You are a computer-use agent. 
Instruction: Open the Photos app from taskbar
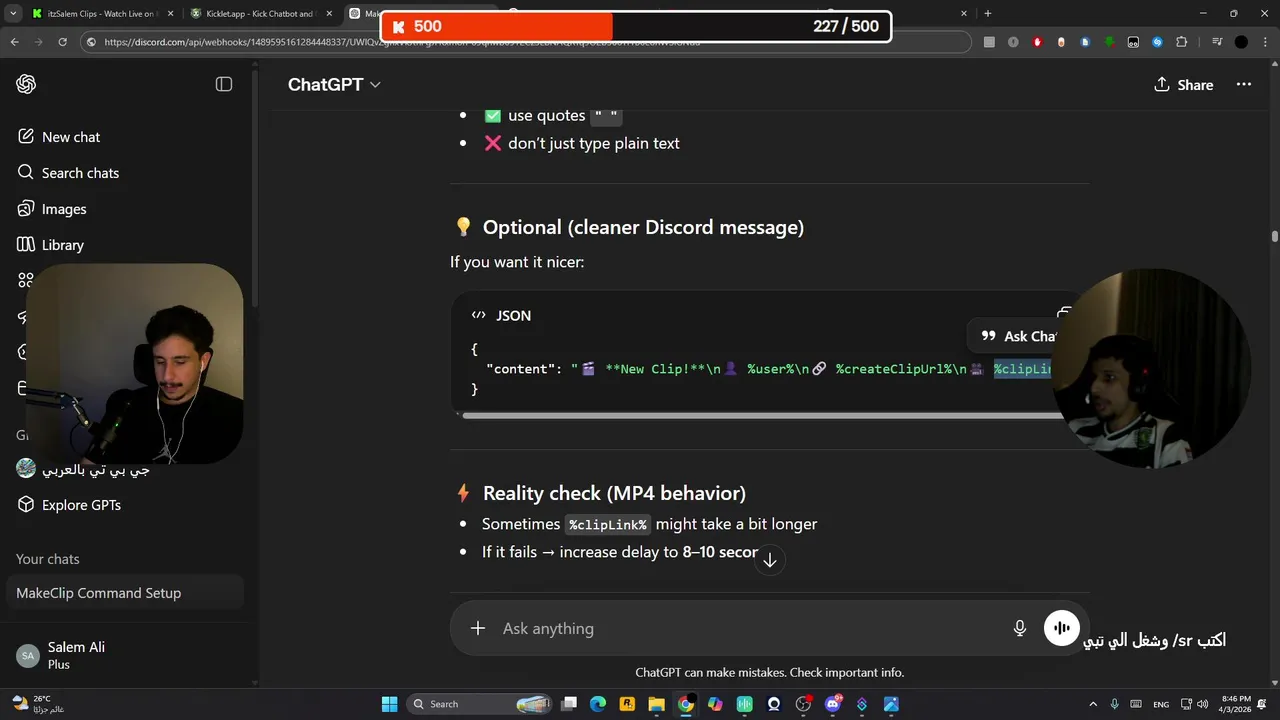pos(891,704)
